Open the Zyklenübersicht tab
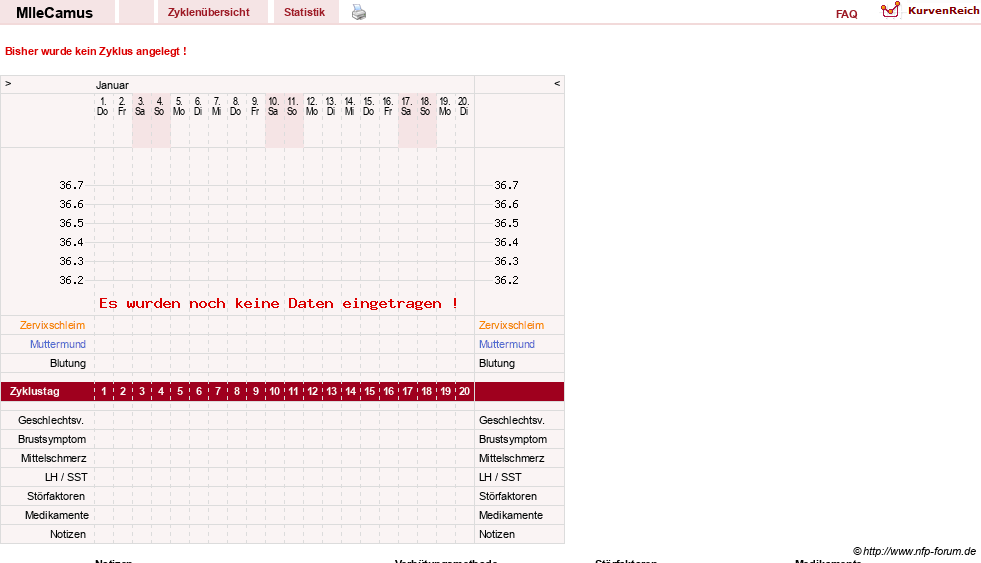 (x=213, y=12)
